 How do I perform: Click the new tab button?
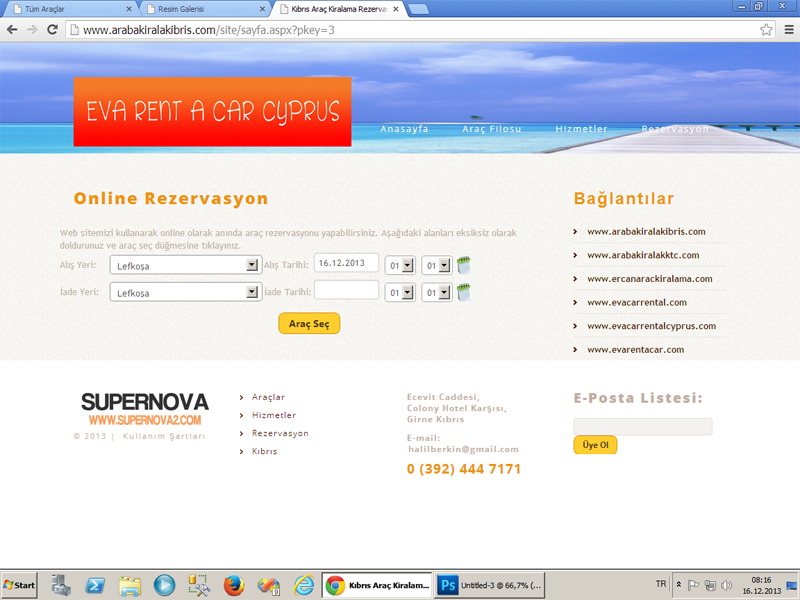(x=418, y=9)
